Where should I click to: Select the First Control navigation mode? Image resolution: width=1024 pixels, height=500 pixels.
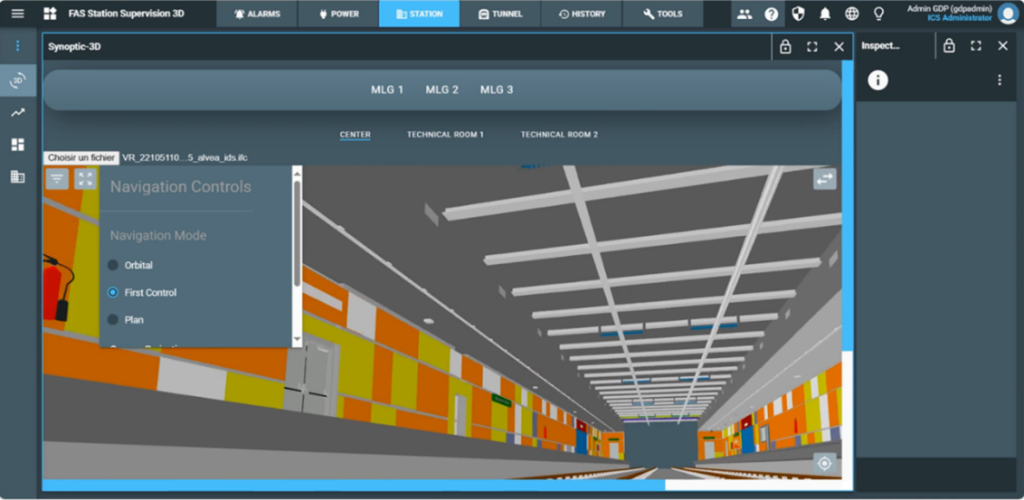[113, 292]
